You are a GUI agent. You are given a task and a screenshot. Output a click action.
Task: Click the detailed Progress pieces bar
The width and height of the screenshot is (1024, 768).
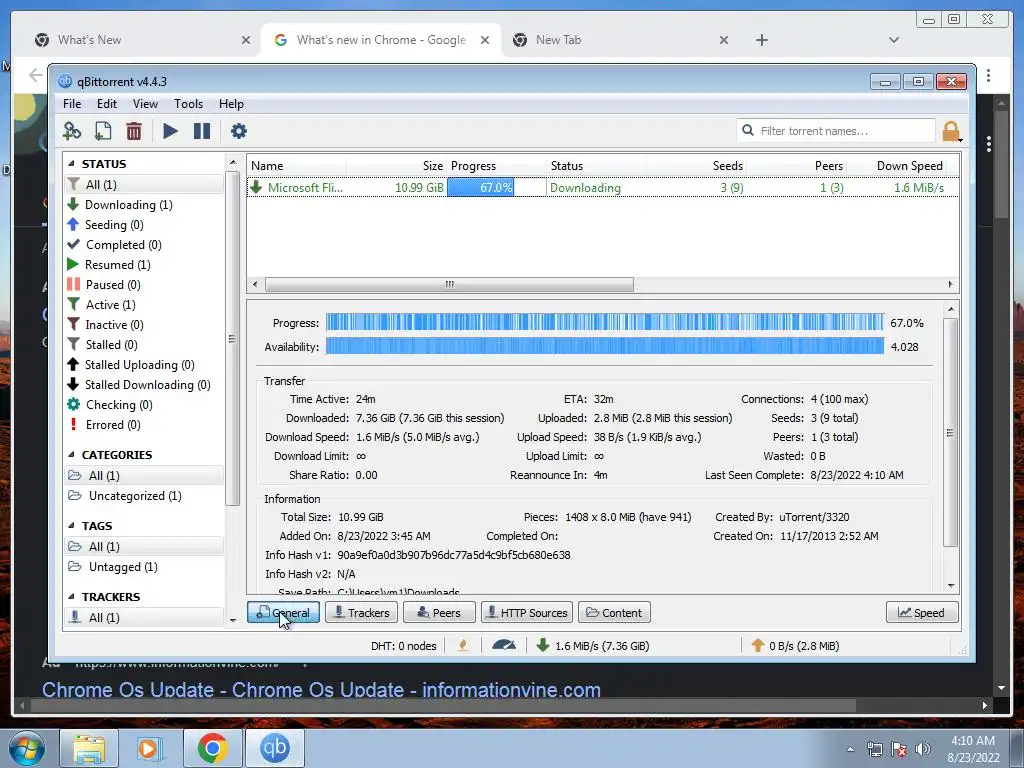[605, 322]
